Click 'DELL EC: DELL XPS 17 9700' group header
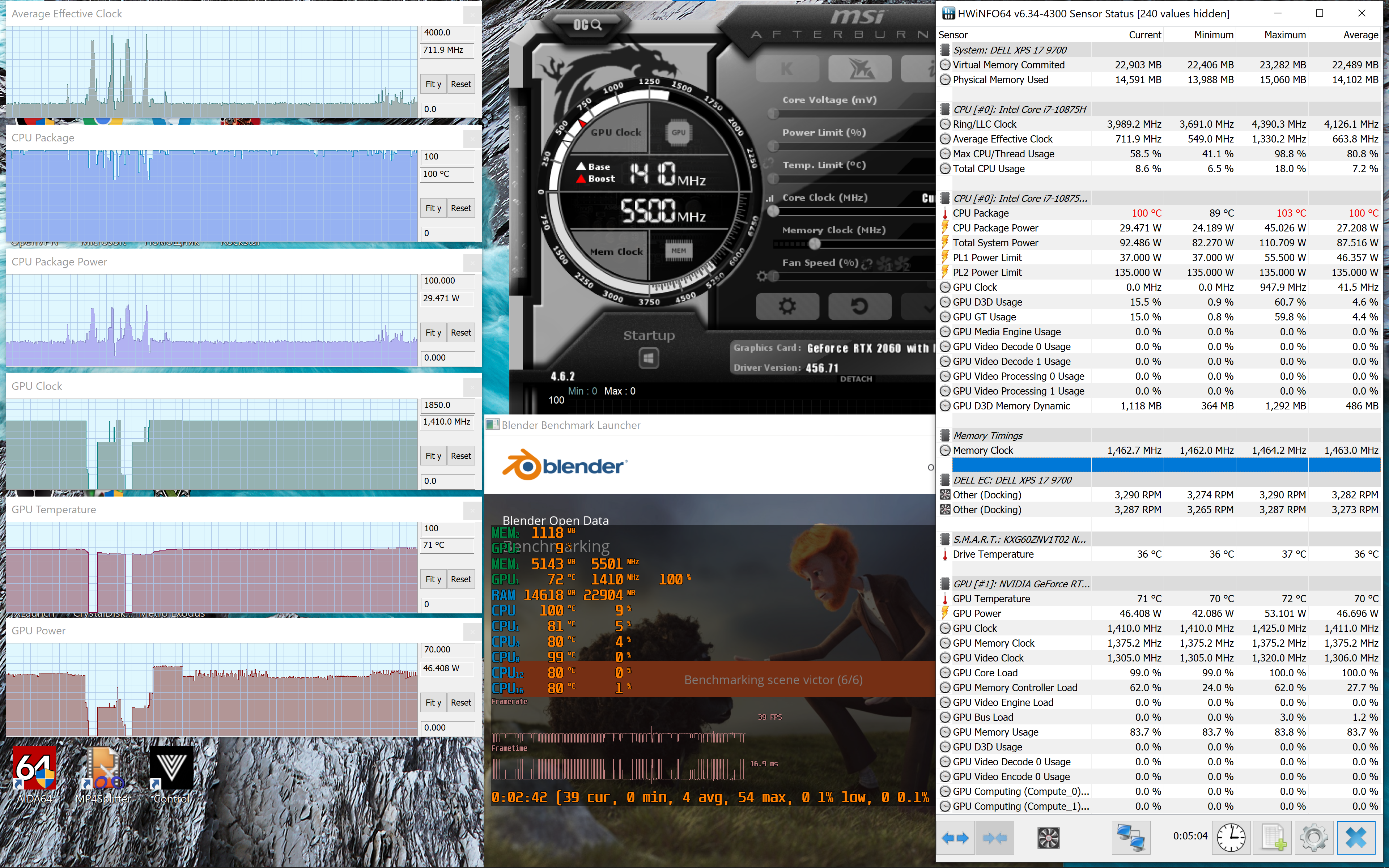The height and width of the screenshot is (868, 1389). pyautogui.click(x=1159, y=480)
